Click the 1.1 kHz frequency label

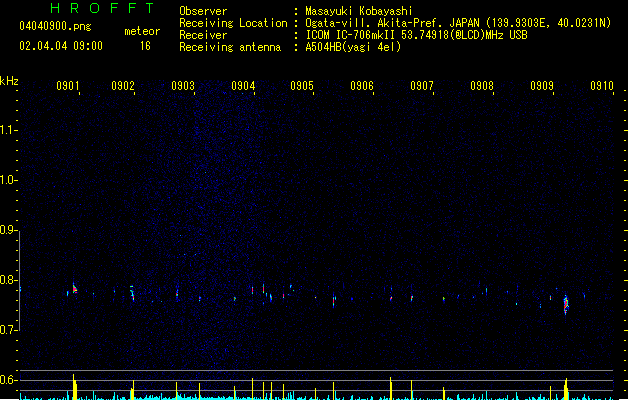8,130
